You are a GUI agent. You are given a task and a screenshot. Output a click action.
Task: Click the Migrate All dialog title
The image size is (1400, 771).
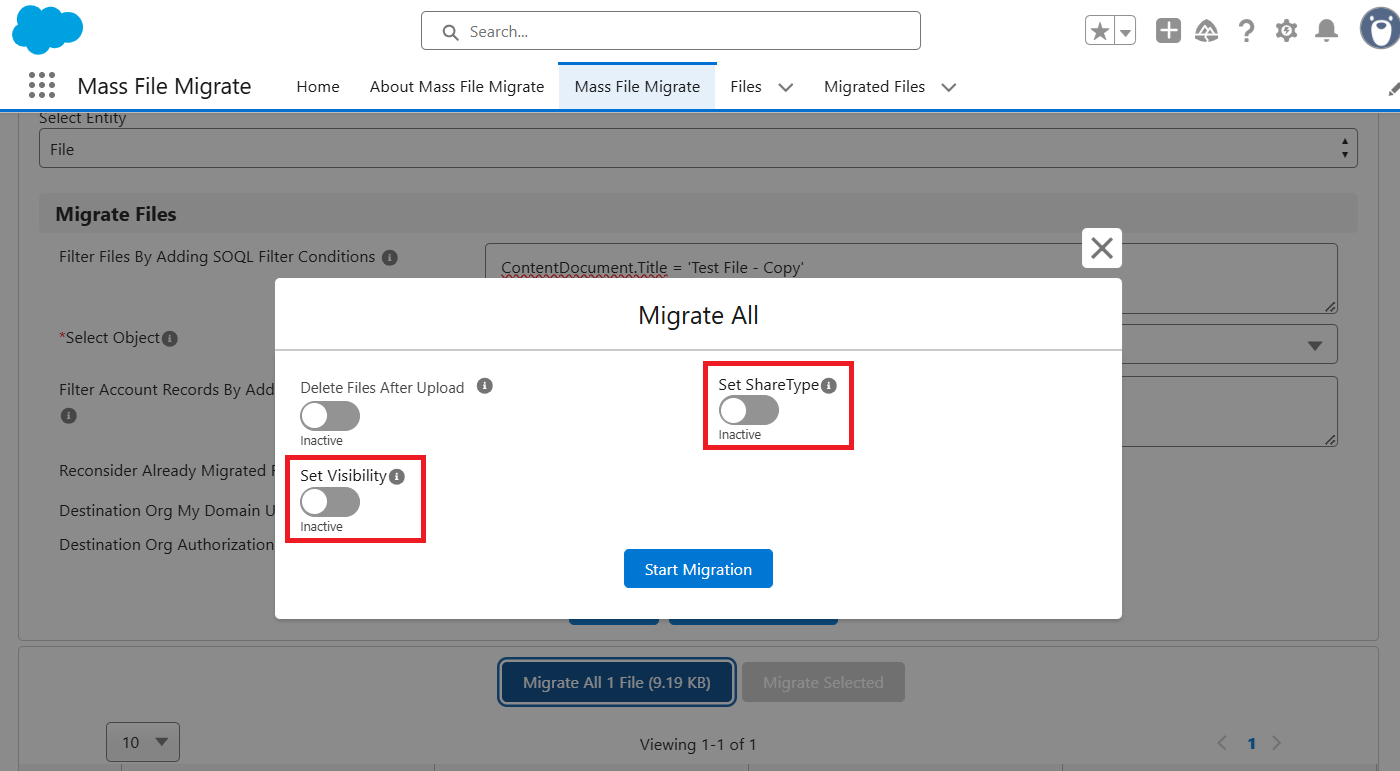coord(698,316)
